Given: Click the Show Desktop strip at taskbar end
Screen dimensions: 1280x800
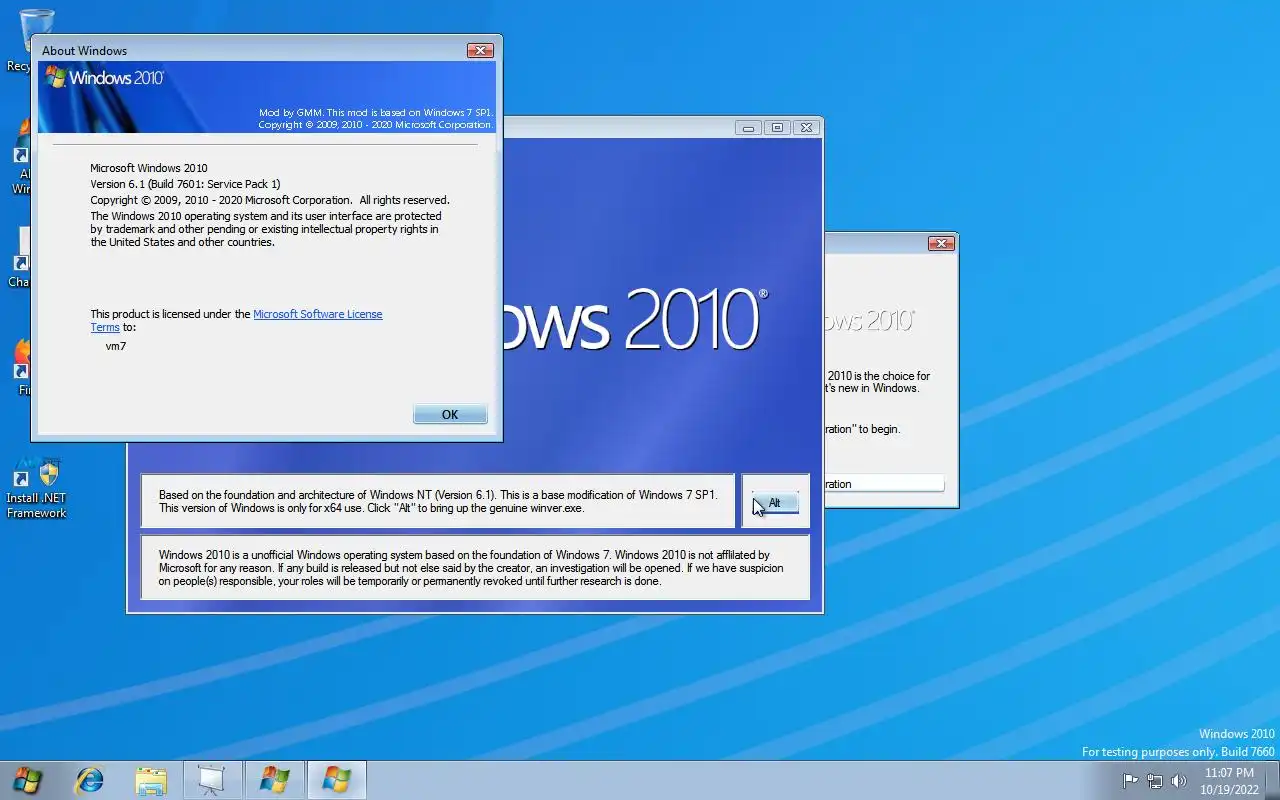Looking at the screenshot, I should (1272, 780).
